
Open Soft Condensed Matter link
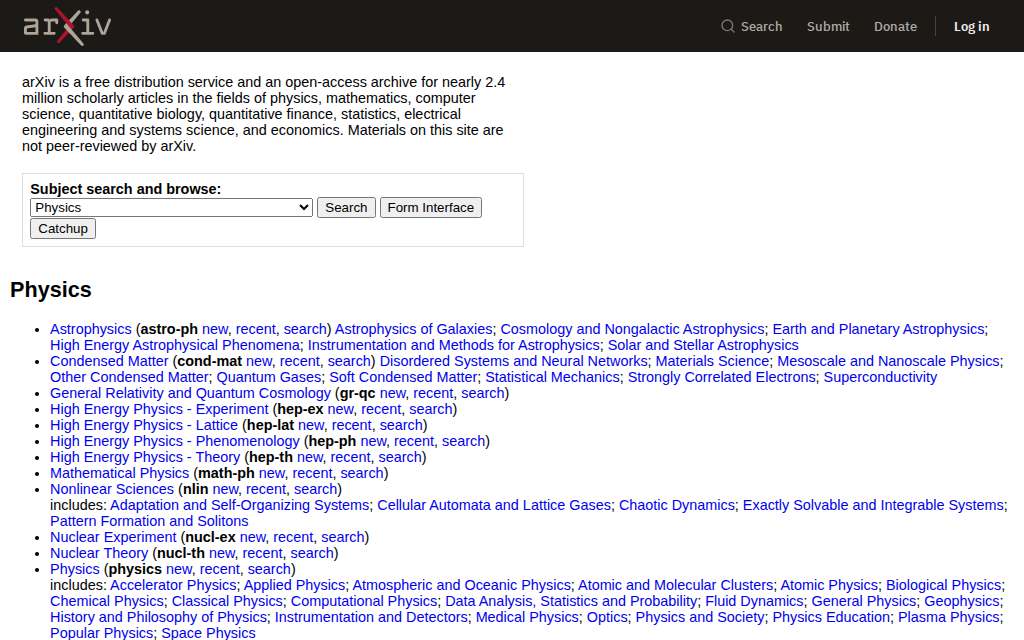point(403,377)
